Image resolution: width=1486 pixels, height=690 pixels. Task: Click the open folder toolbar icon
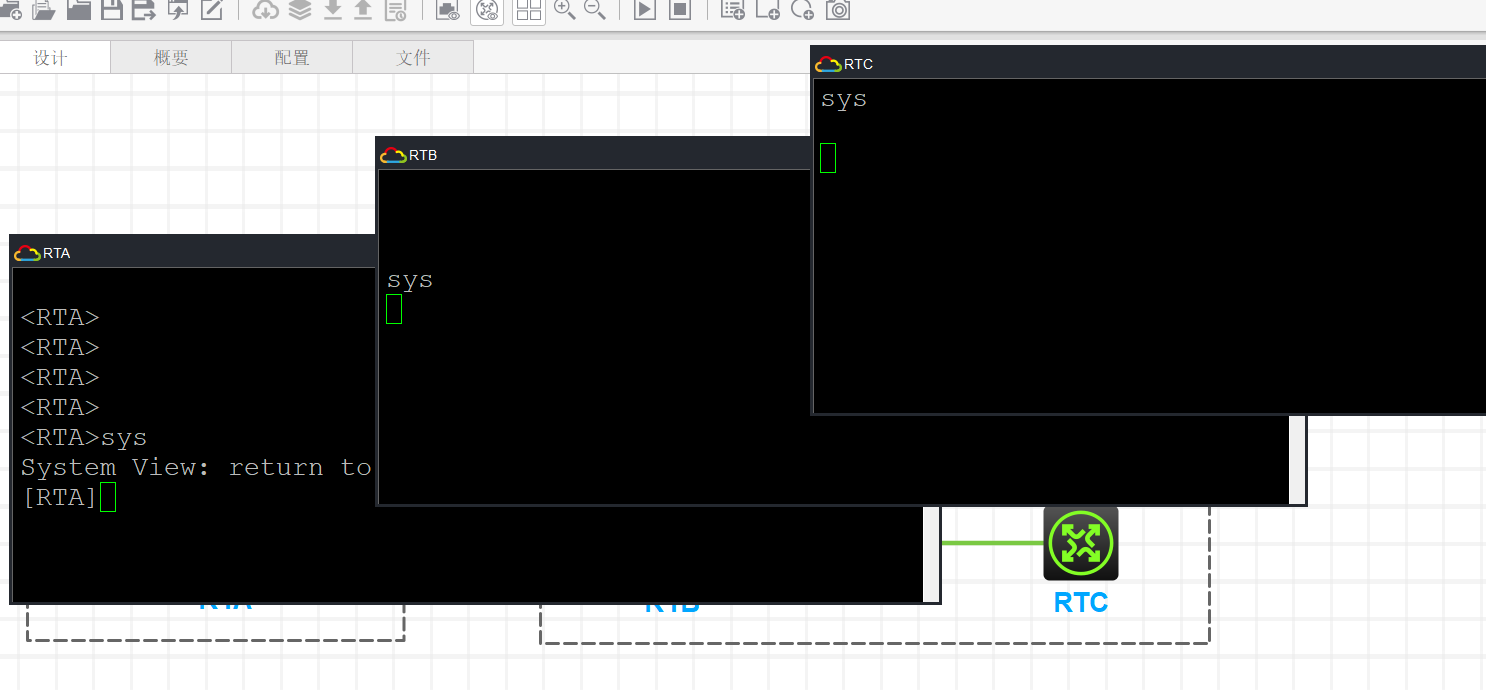(x=78, y=10)
